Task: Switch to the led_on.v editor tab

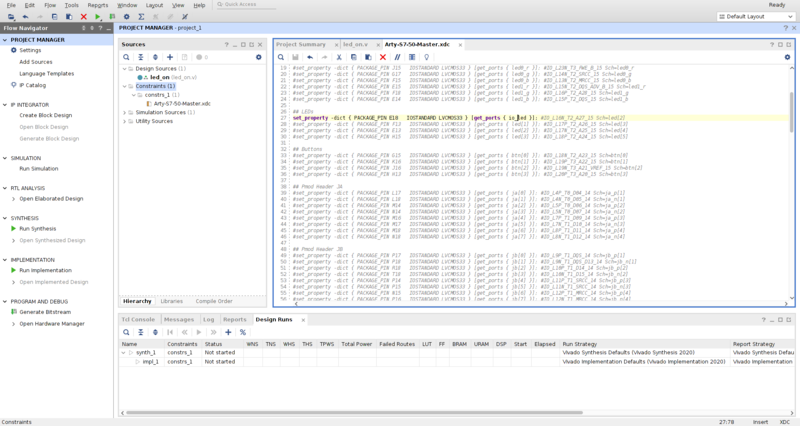Action: [x=355, y=44]
